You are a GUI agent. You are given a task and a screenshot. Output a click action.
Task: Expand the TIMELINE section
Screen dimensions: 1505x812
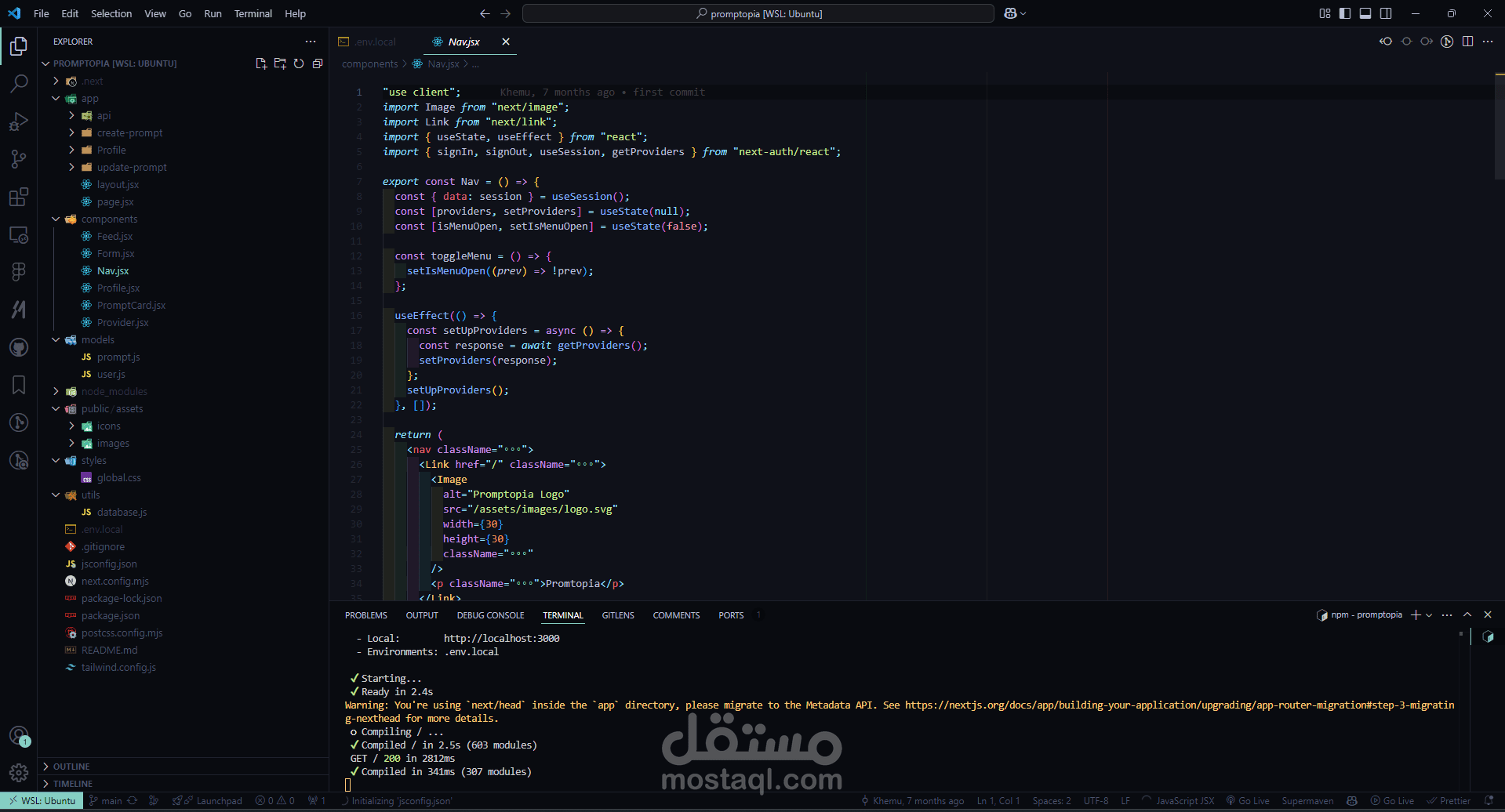[184, 784]
